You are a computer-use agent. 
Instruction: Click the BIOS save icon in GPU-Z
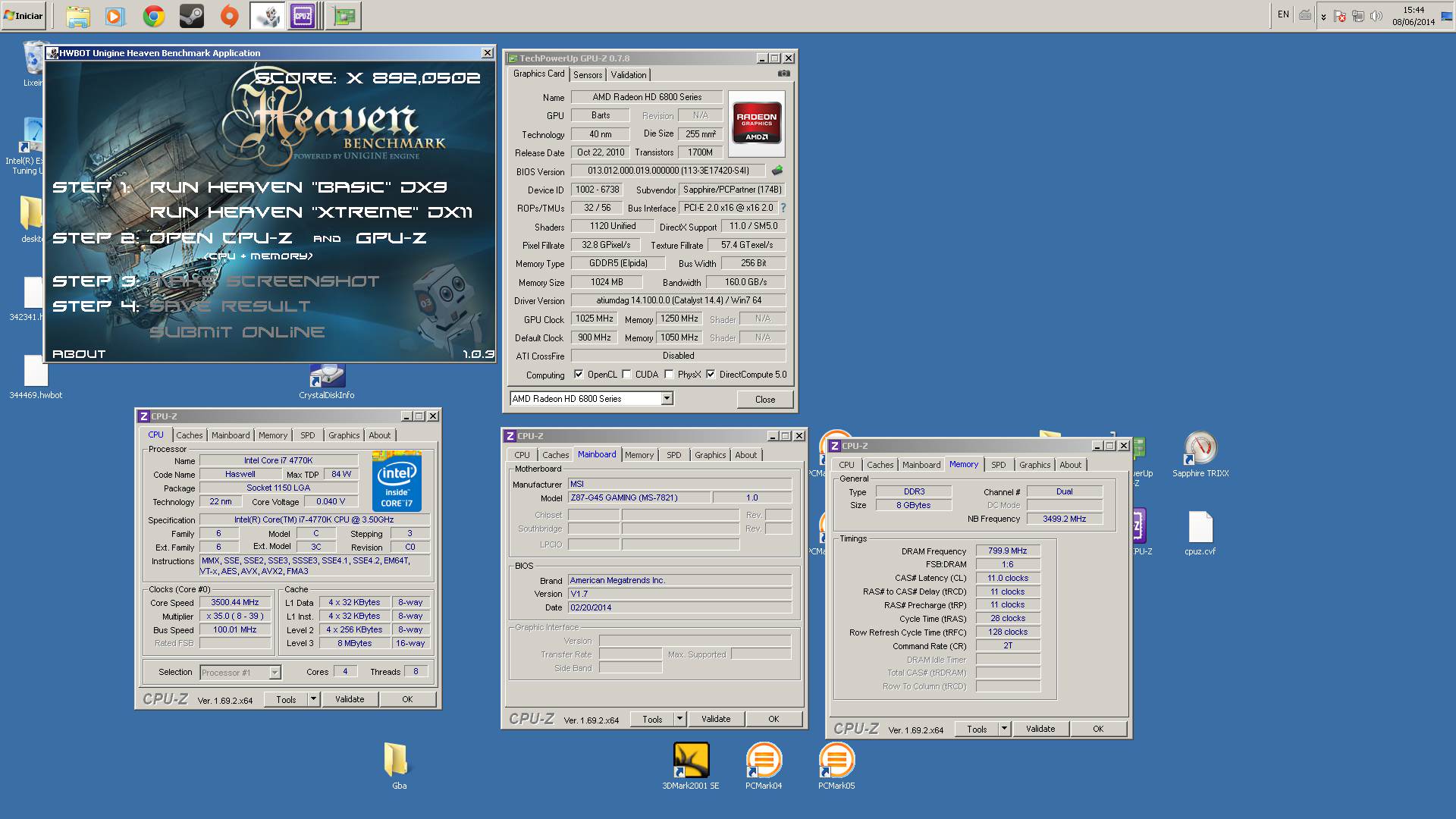pos(777,171)
